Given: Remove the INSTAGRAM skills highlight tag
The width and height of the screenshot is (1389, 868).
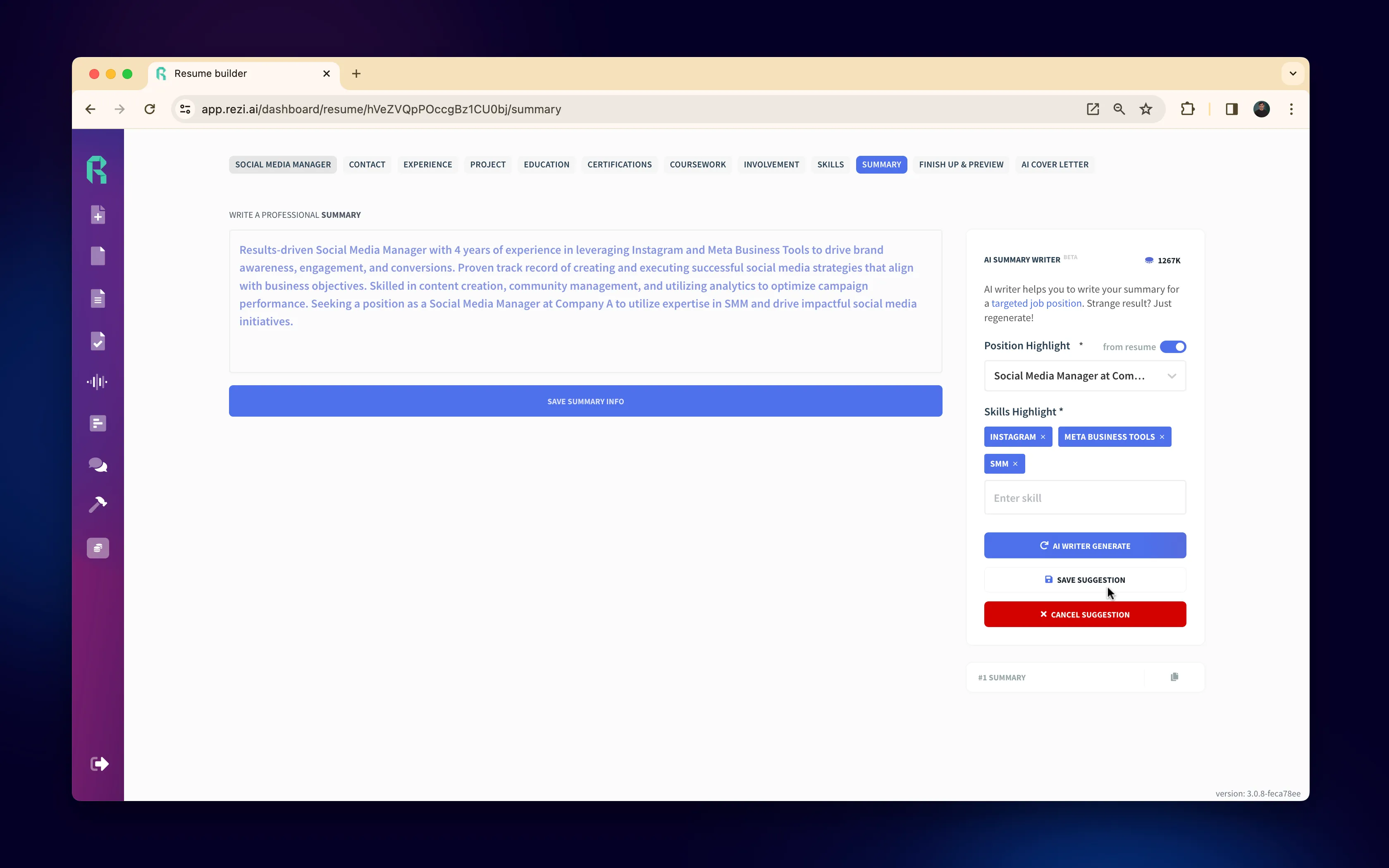Looking at the screenshot, I should tap(1043, 436).
